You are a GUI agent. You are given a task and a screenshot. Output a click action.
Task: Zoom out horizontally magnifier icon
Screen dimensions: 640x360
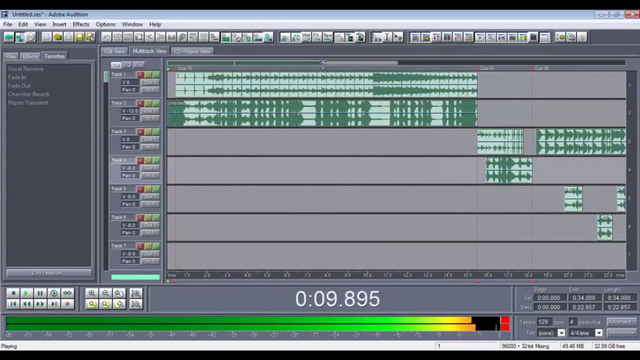point(105,293)
